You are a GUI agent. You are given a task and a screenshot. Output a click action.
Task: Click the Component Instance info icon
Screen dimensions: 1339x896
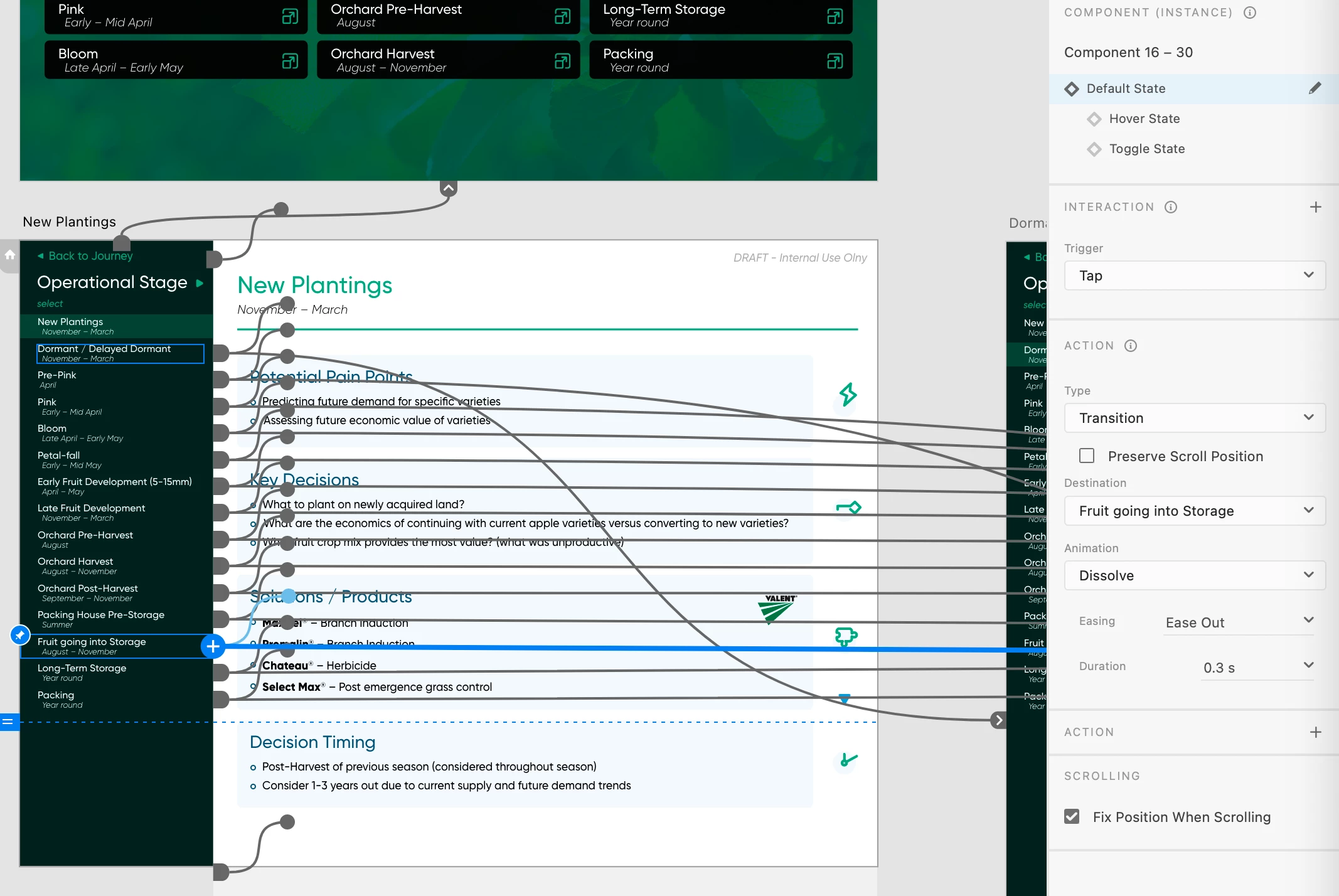[x=1250, y=13]
